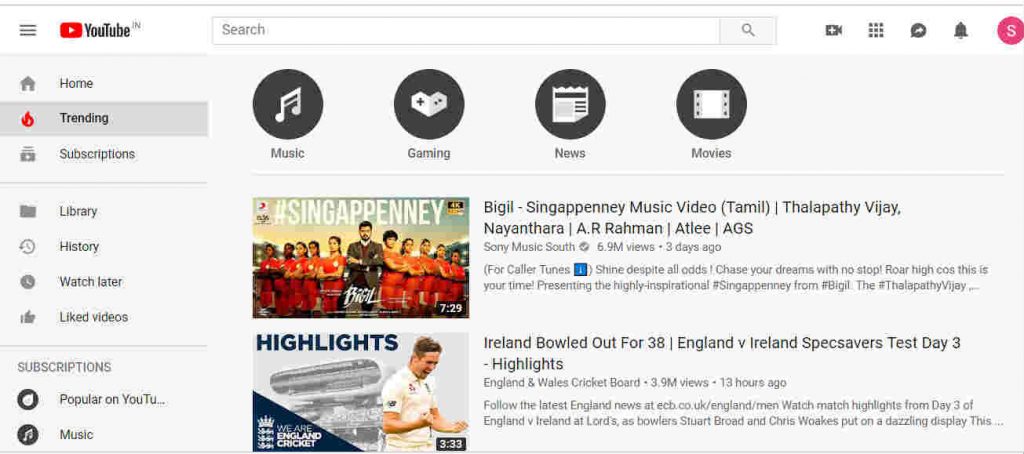
Task: Open the Music category circle icon
Action: point(288,105)
